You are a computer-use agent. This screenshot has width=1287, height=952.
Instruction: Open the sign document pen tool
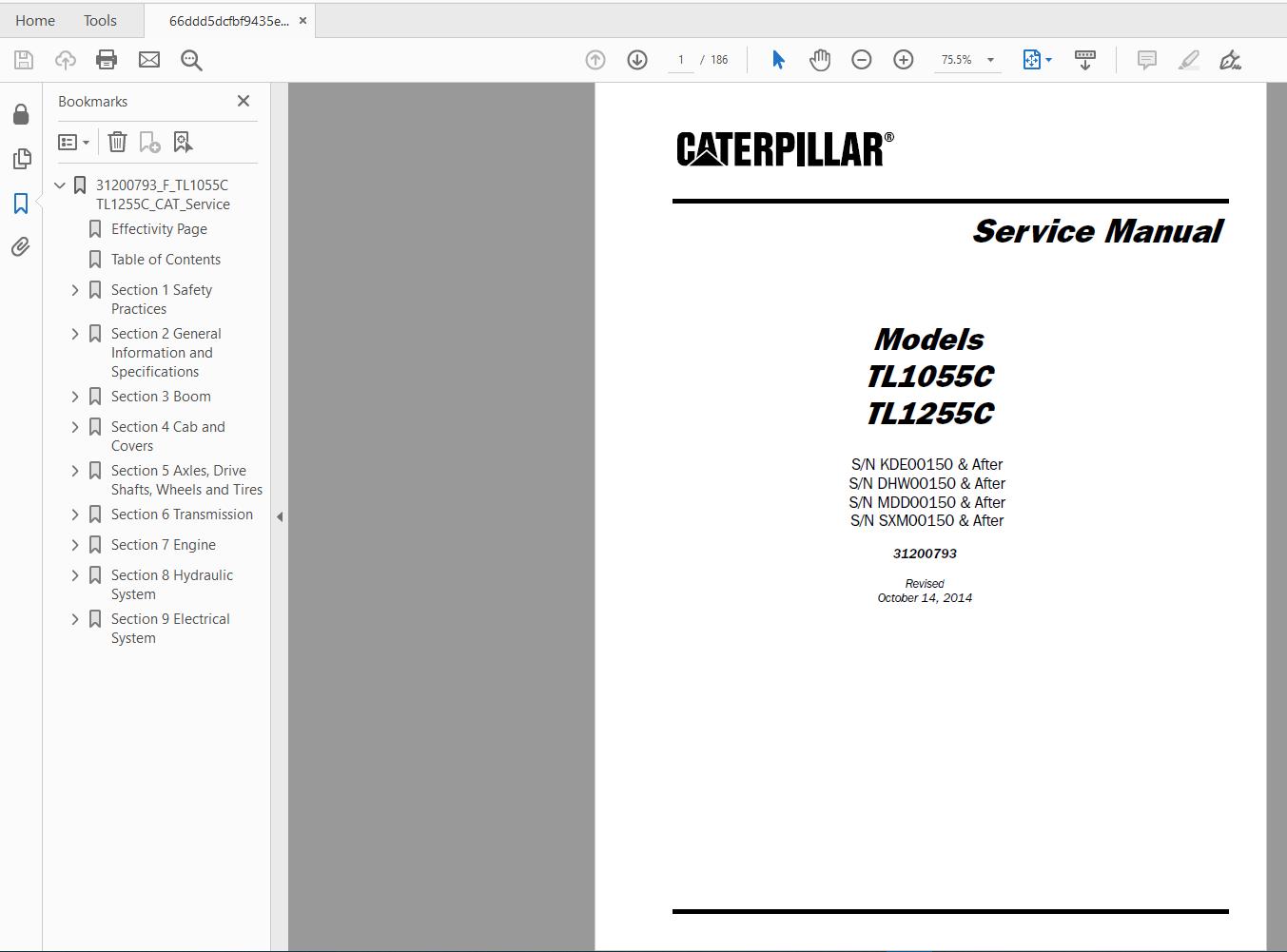[x=1230, y=60]
